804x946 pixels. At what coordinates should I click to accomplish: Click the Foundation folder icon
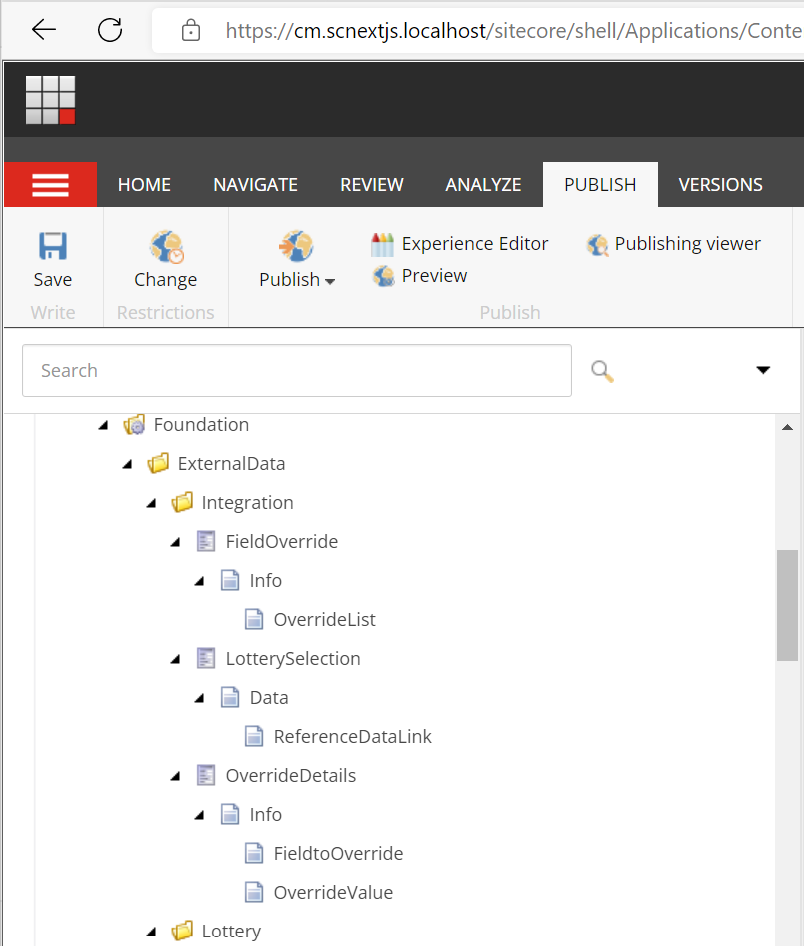click(x=134, y=425)
